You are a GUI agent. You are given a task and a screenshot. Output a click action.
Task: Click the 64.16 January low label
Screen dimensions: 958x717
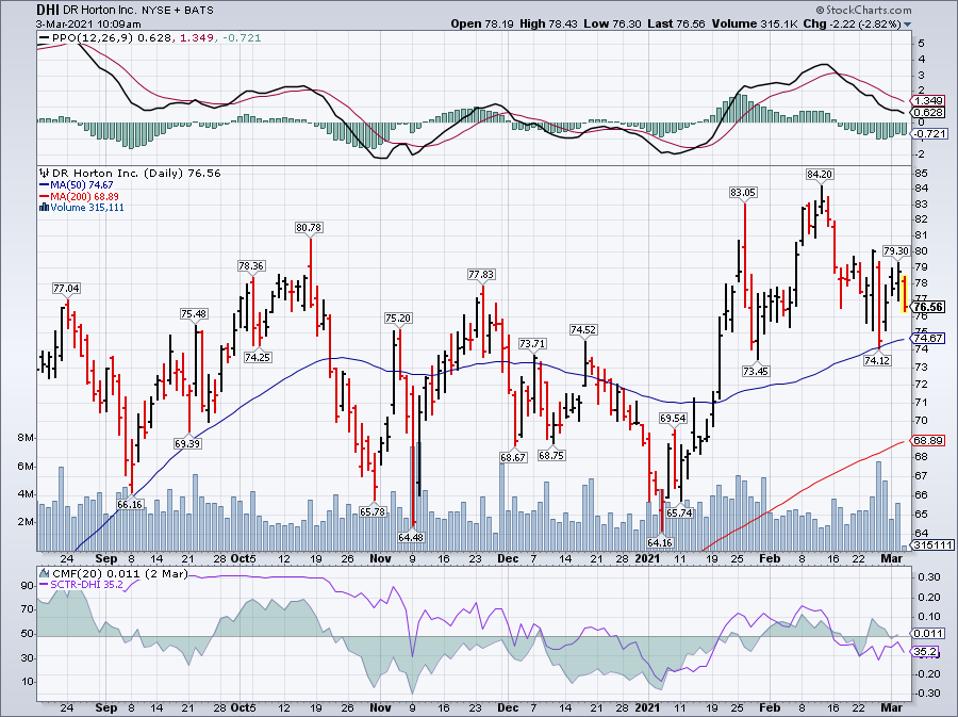[660, 542]
